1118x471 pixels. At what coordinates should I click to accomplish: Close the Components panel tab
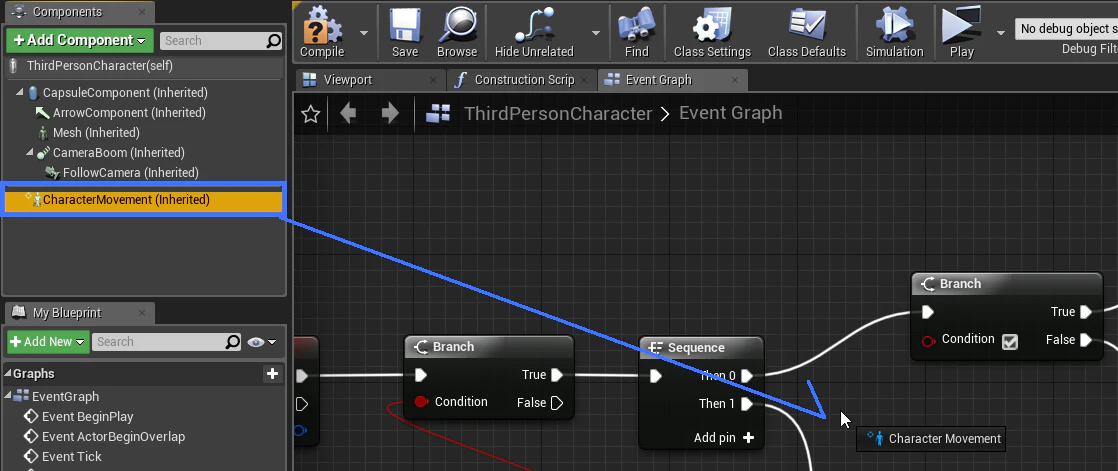(143, 12)
